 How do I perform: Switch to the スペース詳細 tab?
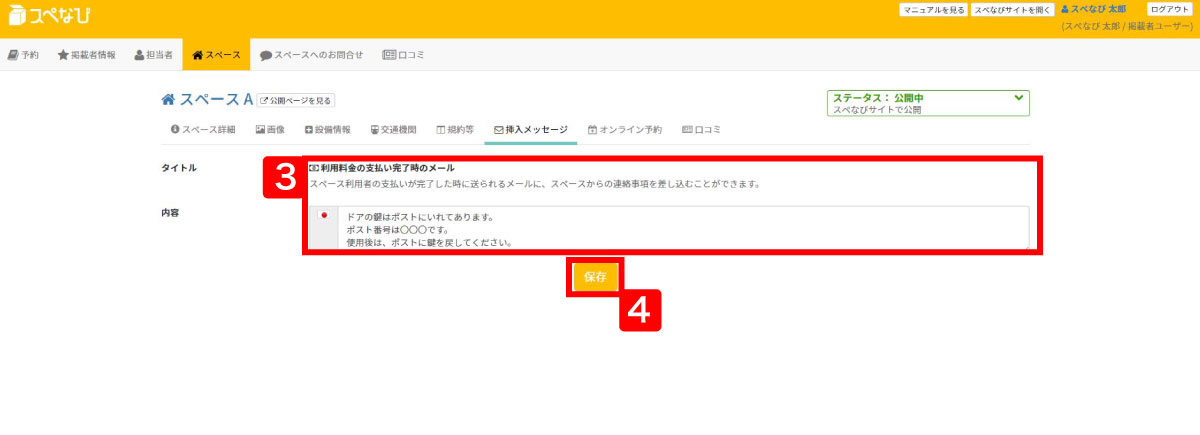(203, 130)
